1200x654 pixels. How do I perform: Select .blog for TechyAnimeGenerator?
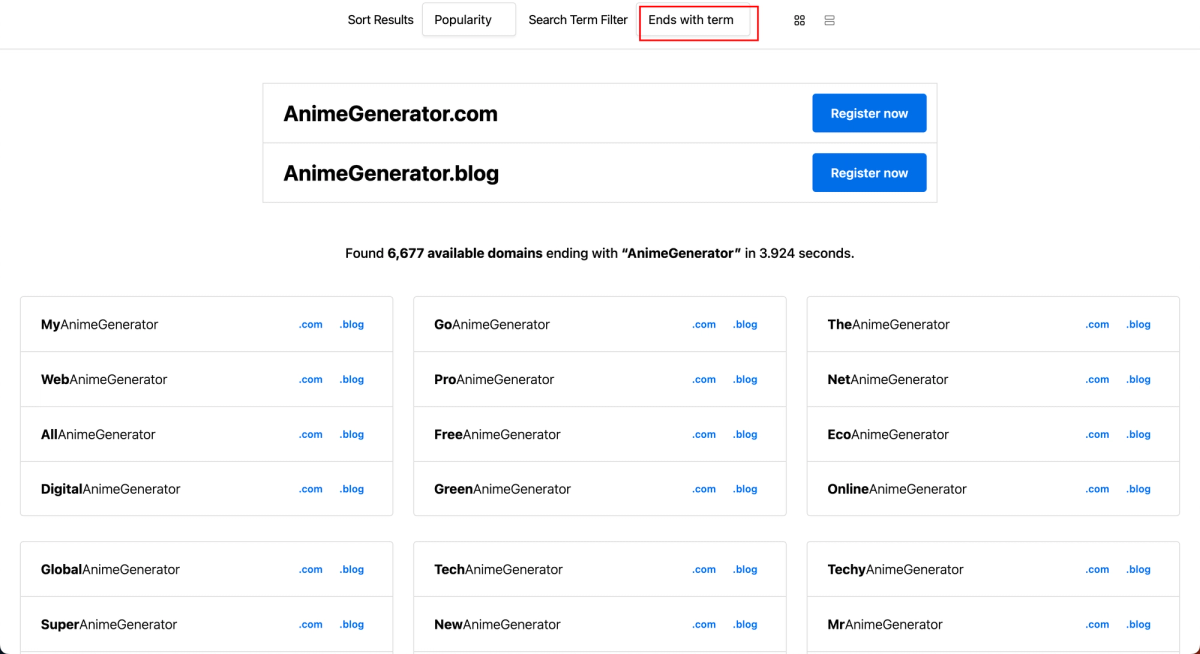click(x=1138, y=570)
